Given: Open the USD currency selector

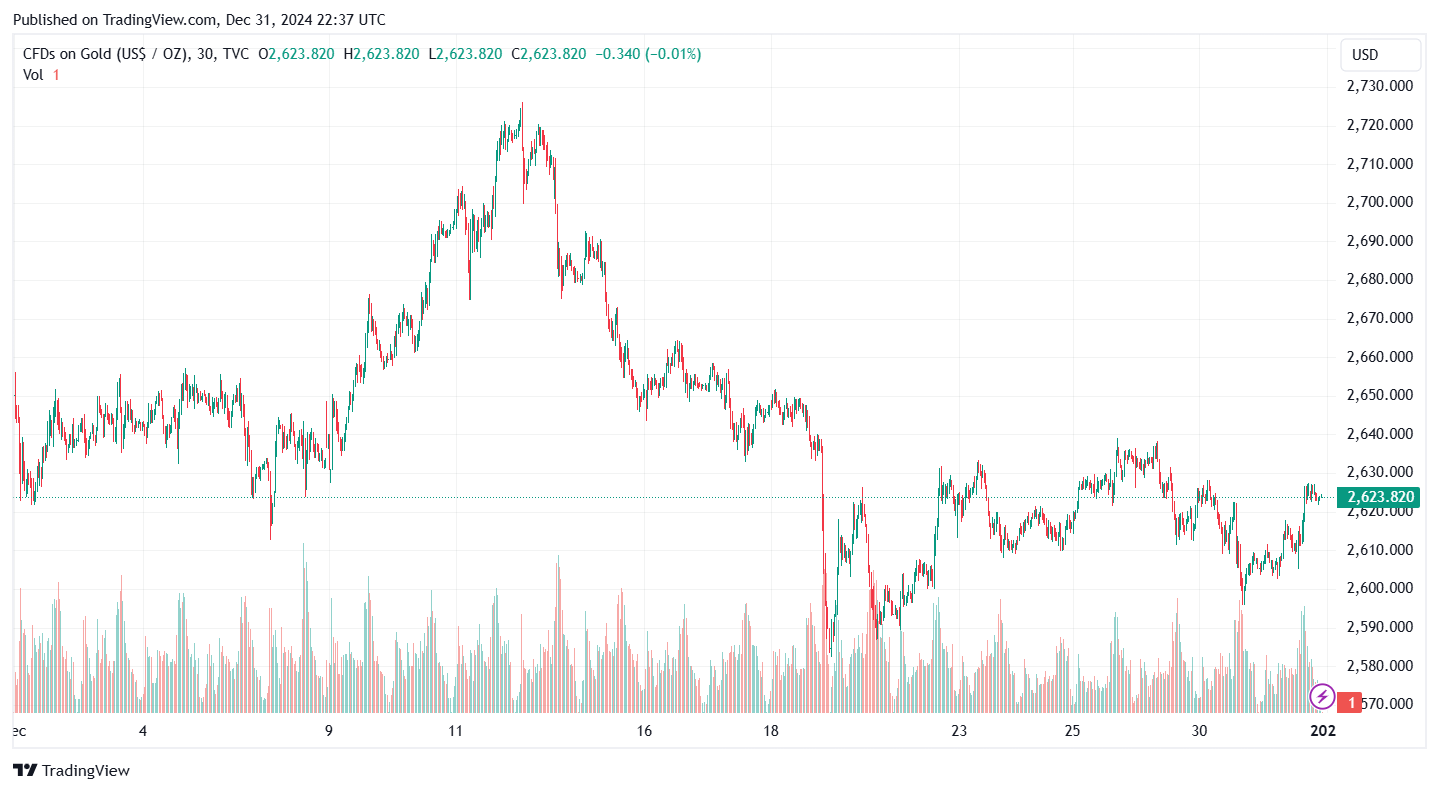Looking at the screenshot, I should point(1380,55).
